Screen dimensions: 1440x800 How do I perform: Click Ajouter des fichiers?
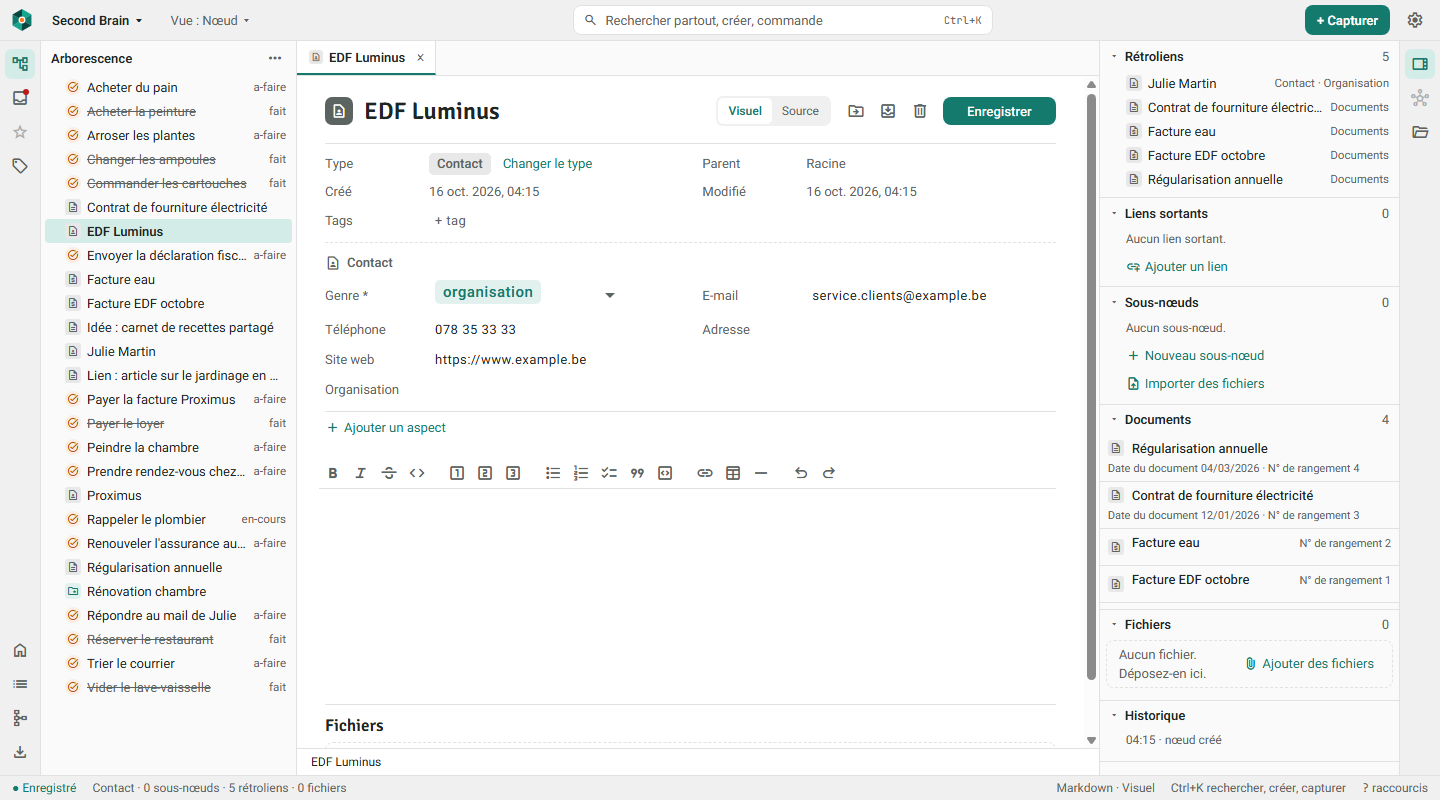tap(1309, 664)
